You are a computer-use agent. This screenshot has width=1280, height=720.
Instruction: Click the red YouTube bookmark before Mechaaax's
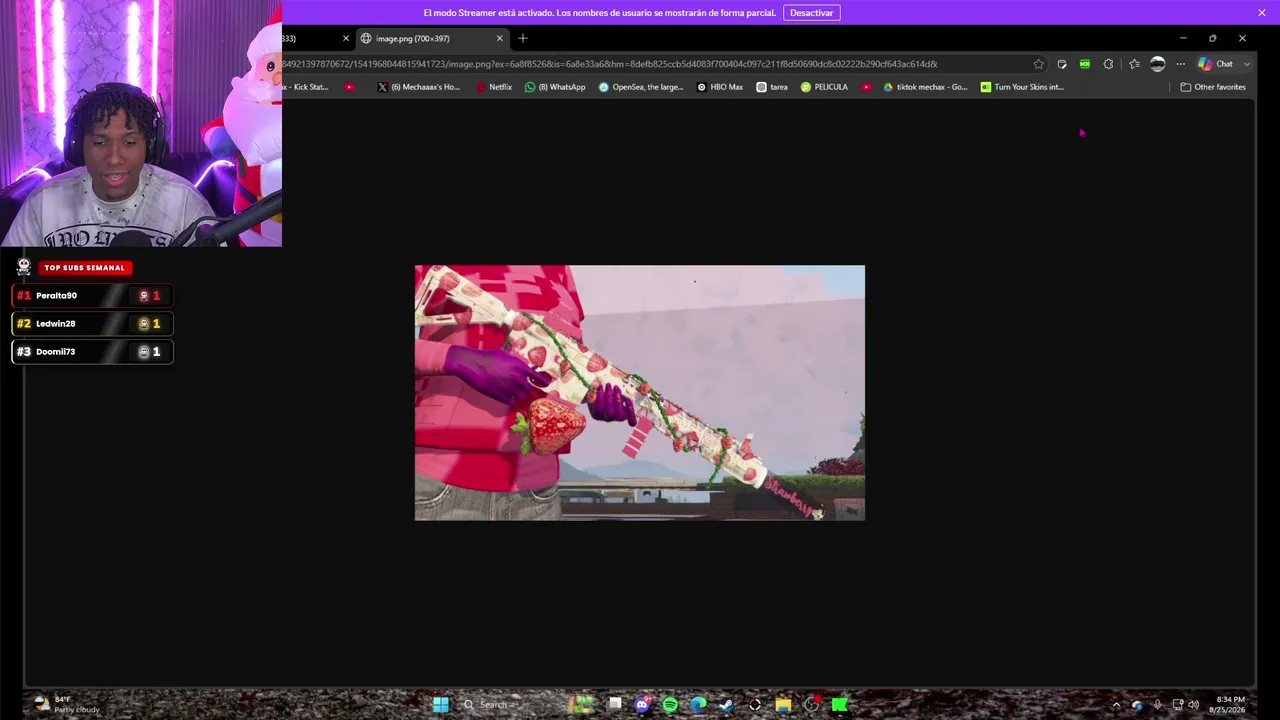pos(349,87)
